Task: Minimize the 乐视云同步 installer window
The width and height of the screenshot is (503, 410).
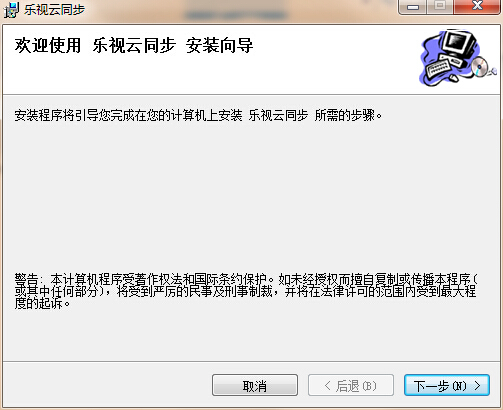Action: pyautogui.click(x=413, y=7)
